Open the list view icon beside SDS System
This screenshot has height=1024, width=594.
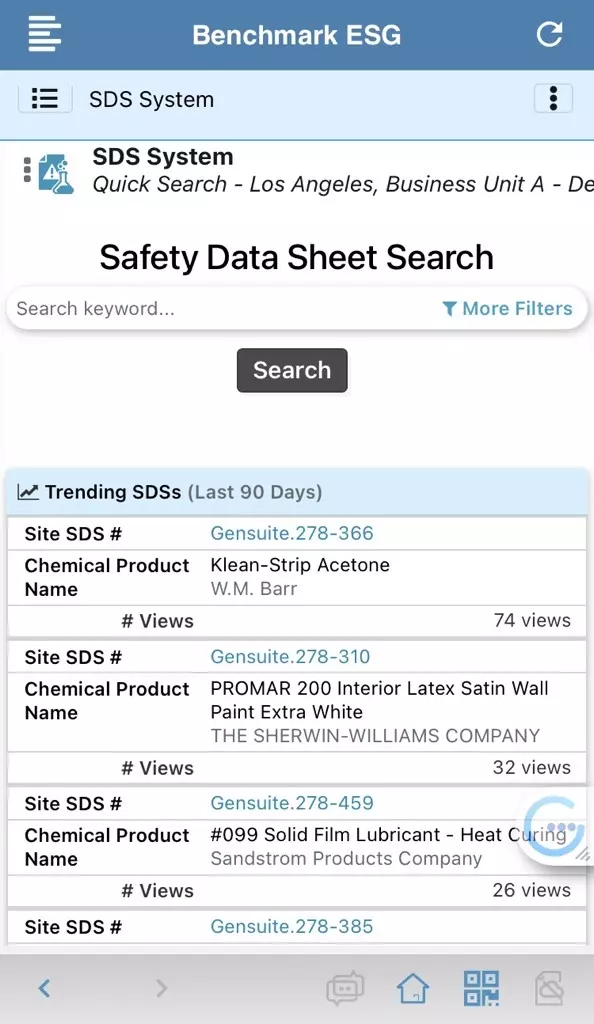pyautogui.click(x=44, y=99)
